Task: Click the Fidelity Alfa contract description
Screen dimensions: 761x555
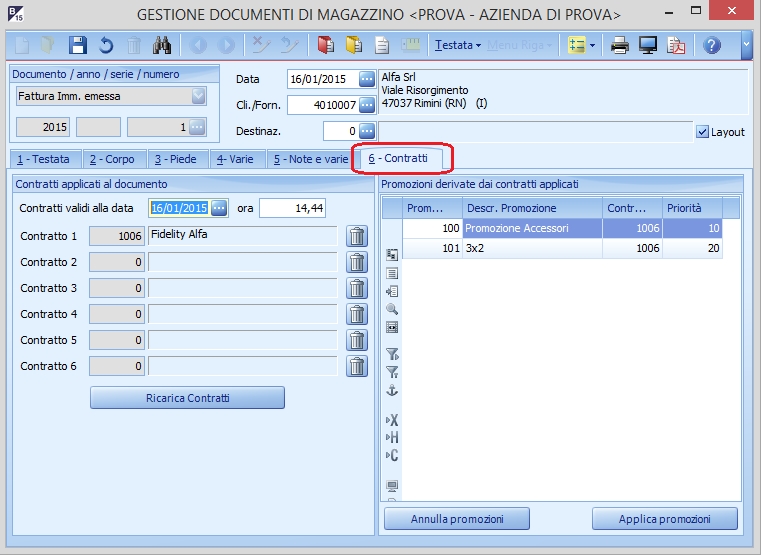Action: tap(243, 236)
